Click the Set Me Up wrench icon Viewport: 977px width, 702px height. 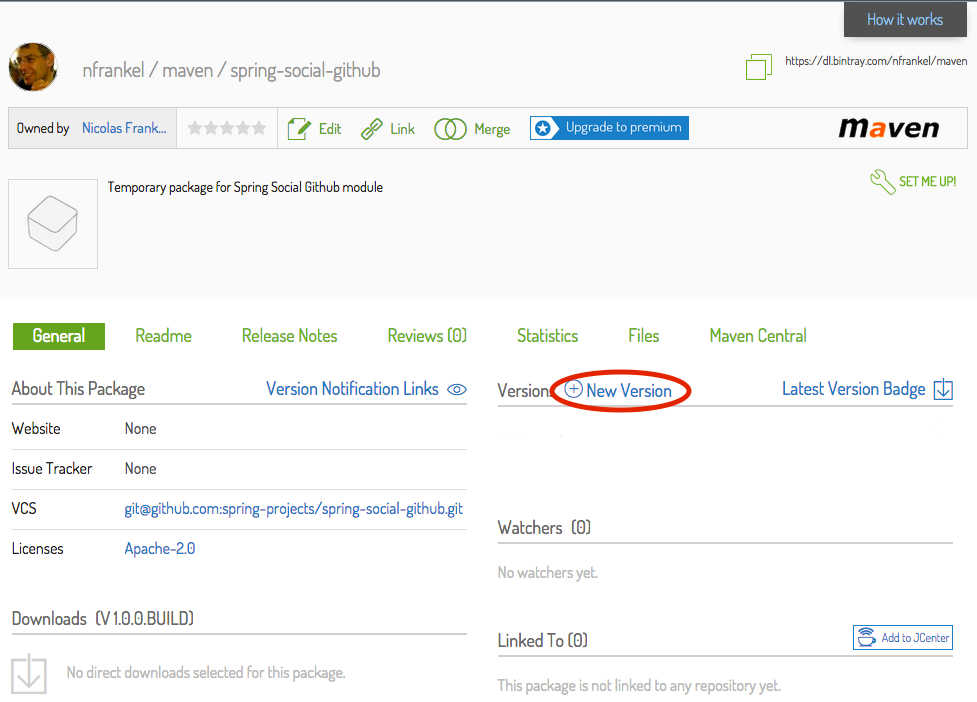pyautogui.click(x=882, y=182)
